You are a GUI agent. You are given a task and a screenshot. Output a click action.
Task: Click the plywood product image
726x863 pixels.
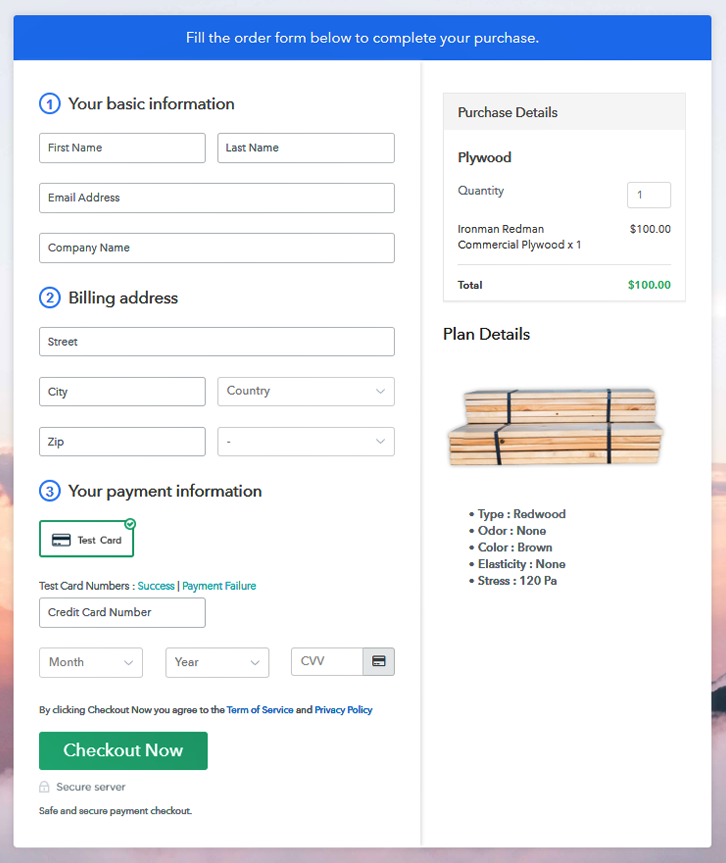point(555,427)
